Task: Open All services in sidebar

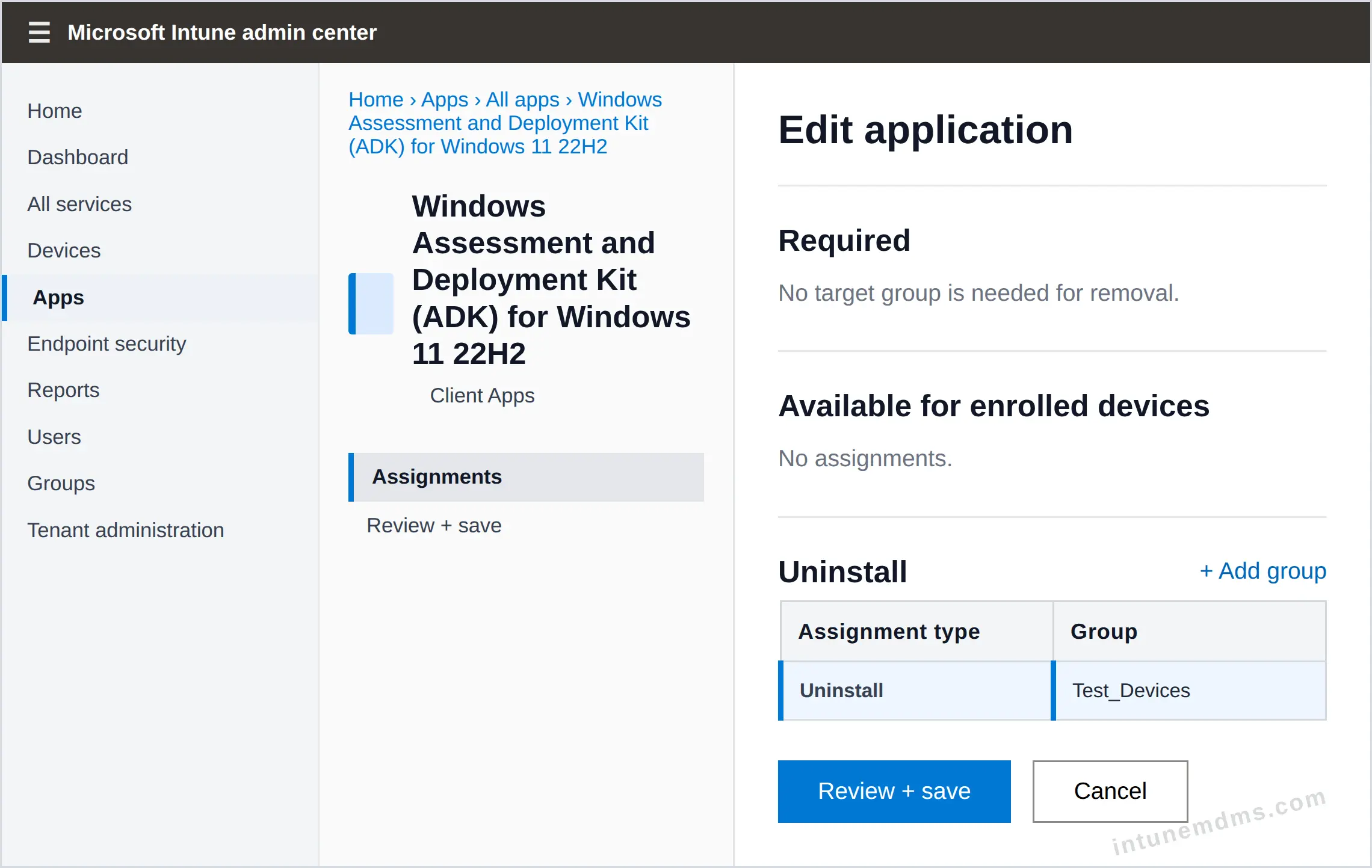Action: [79, 204]
